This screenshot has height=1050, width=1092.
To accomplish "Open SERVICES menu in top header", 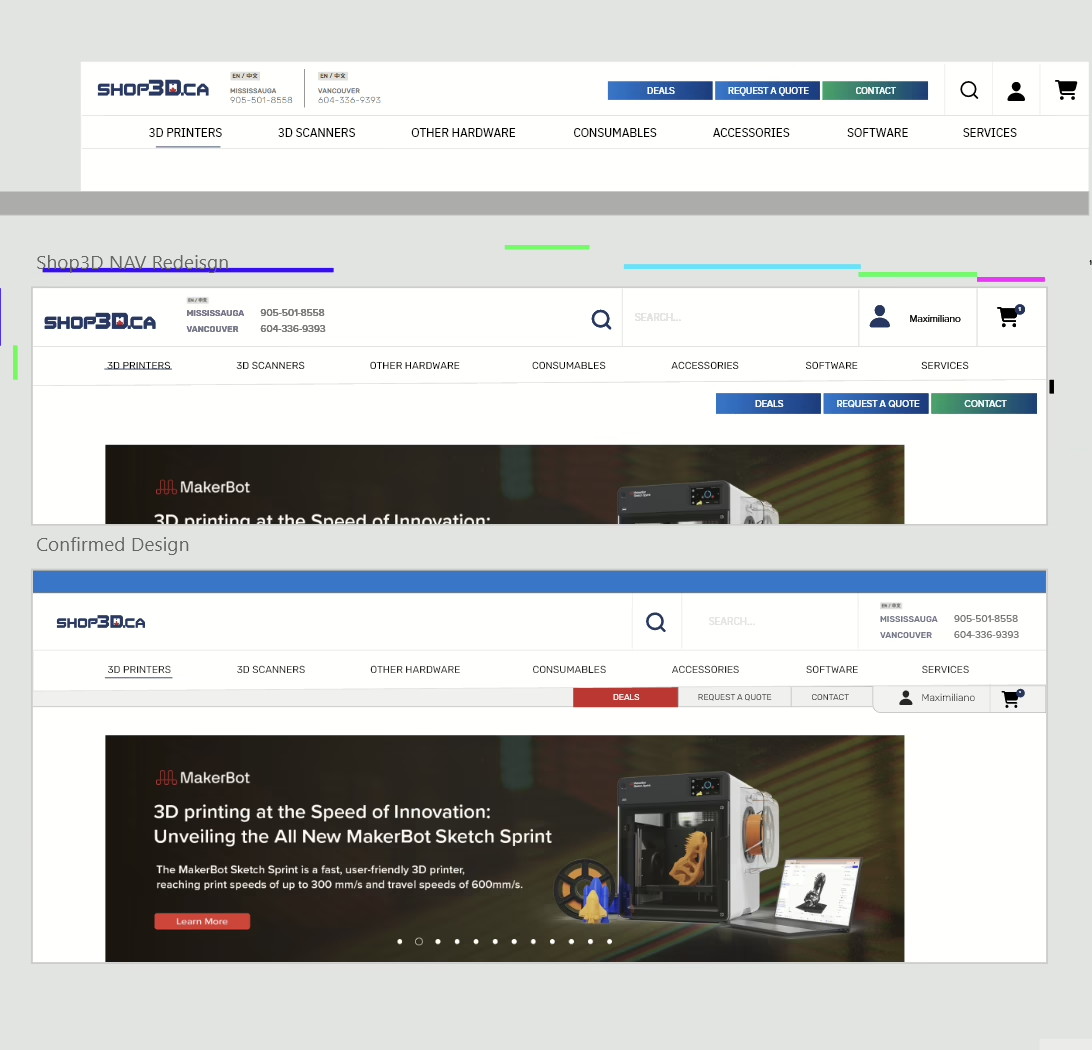I will click(989, 132).
